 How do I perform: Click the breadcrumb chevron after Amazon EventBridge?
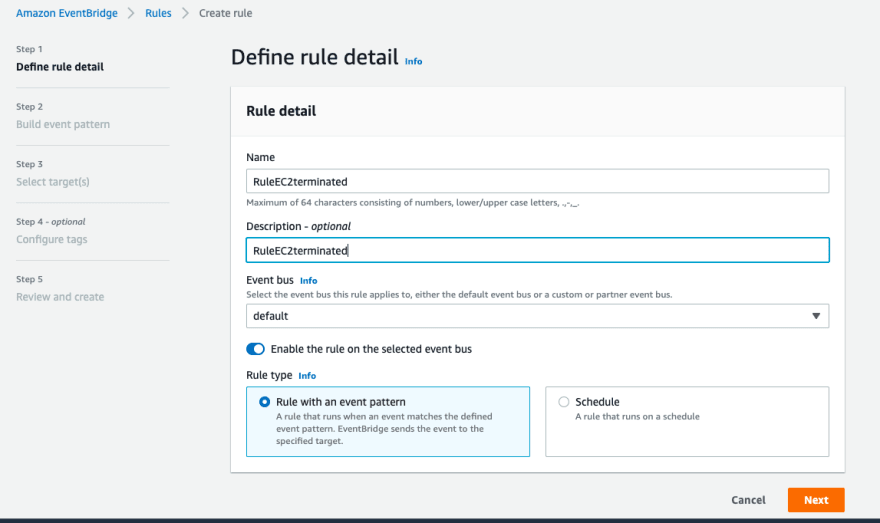point(131,13)
